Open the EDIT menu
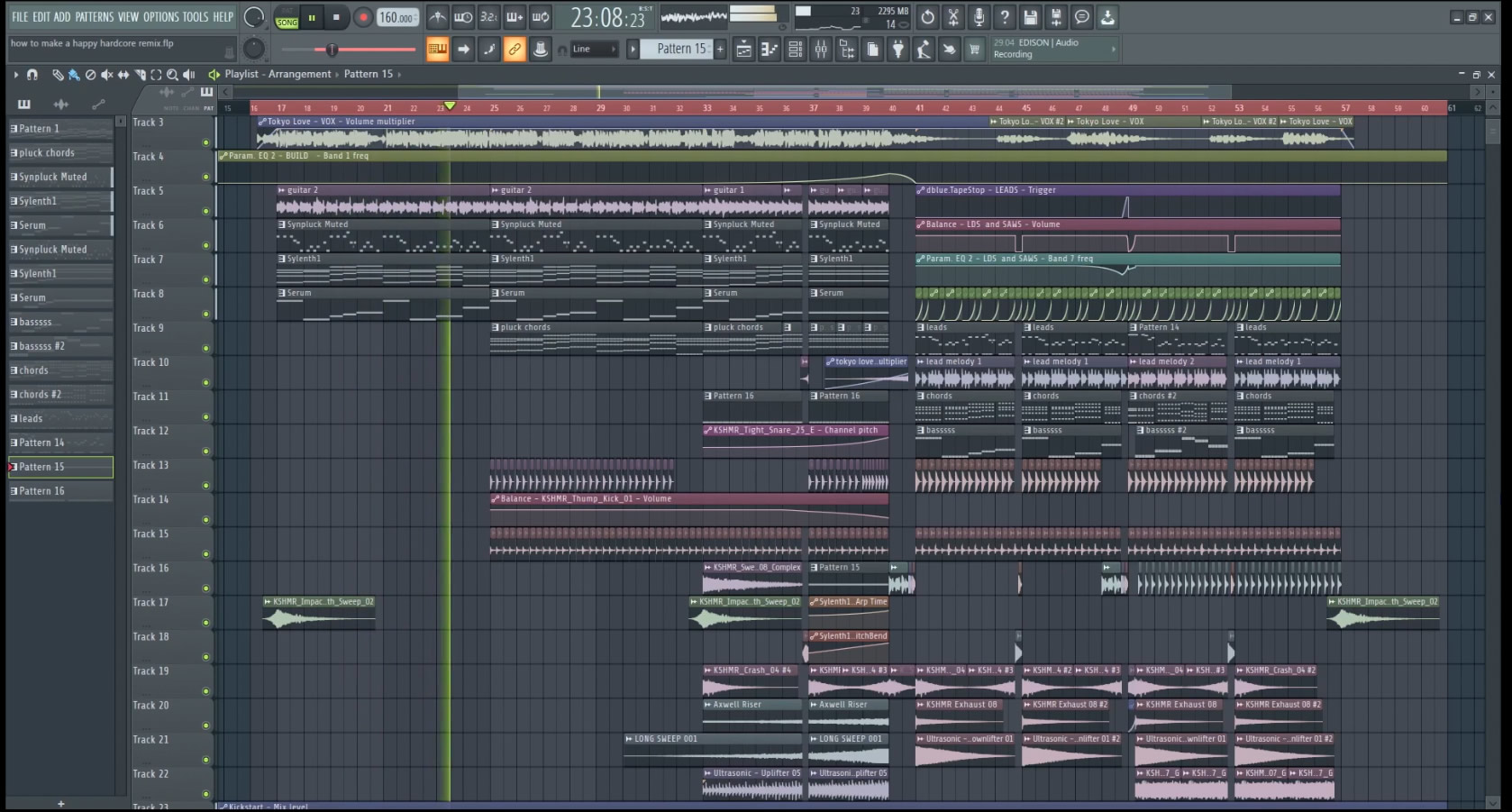Screen dimensions: 1512x812 (x=41, y=17)
